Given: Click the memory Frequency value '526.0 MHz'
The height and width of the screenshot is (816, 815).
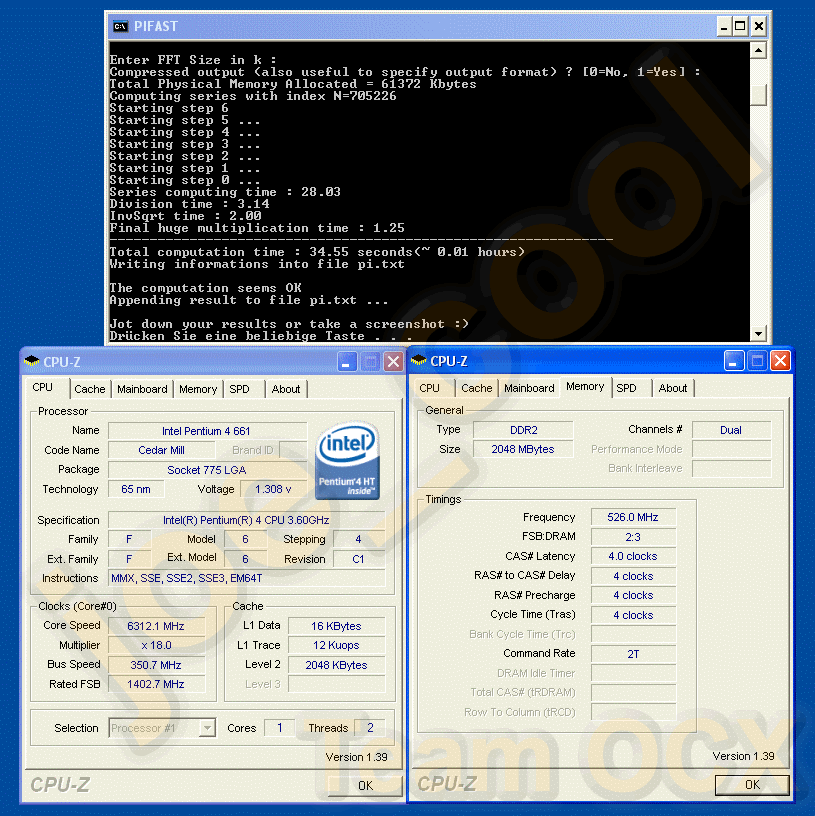Looking at the screenshot, I should click(x=633, y=517).
